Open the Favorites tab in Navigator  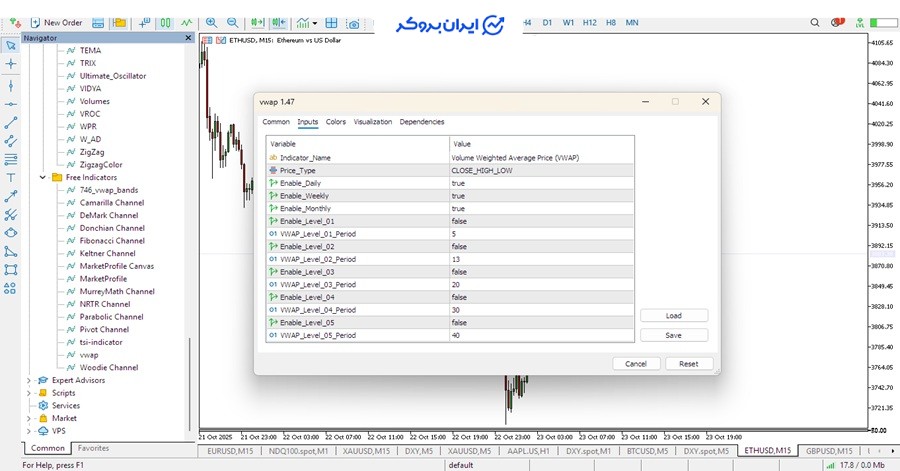click(x=94, y=448)
